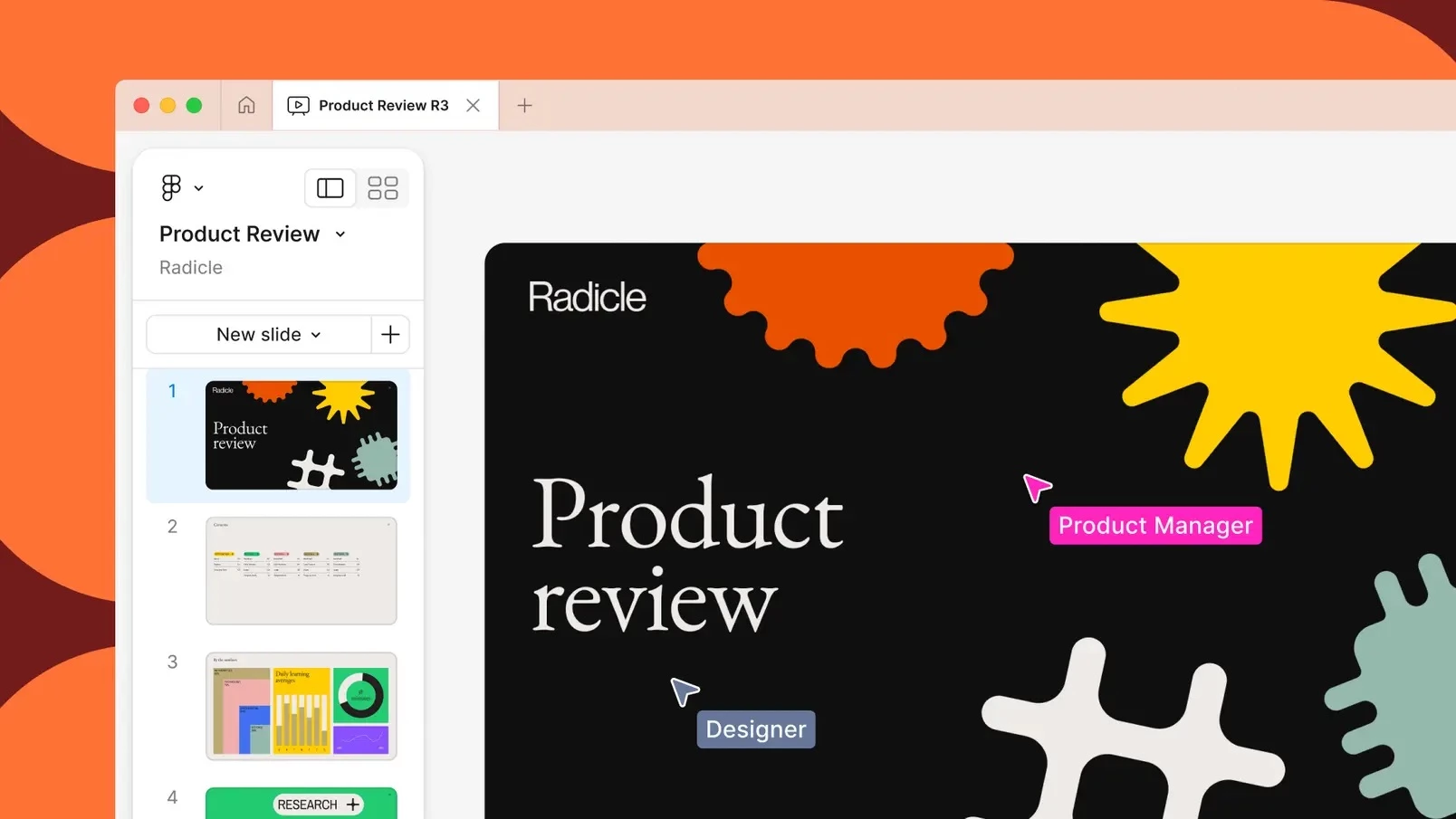
Task: Expand the New slide dropdown options
Action: tap(316, 334)
